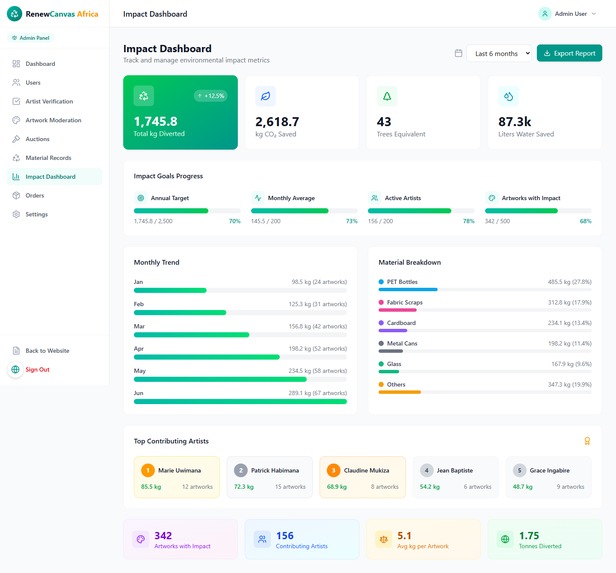Open Grace Ingabire artist card

(x=548, y=477)
